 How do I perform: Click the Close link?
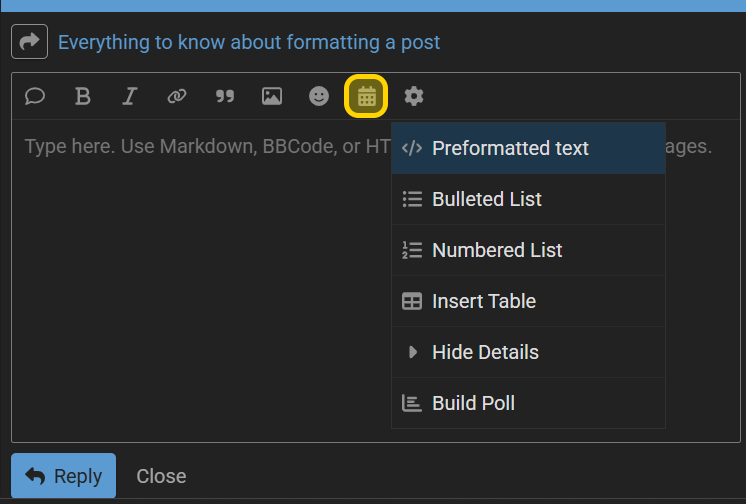point(161,476)
